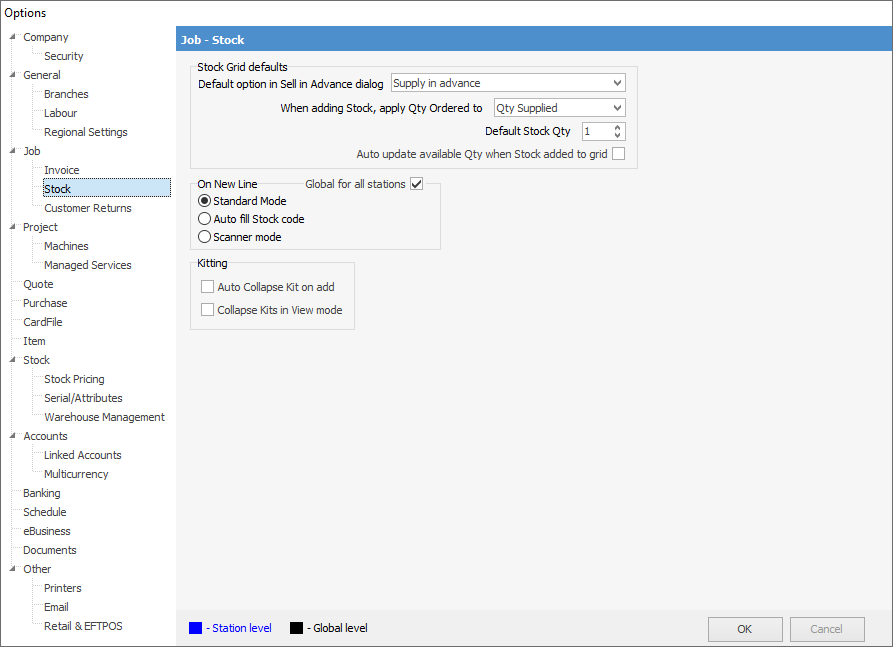Open the Sell in Advance default dropdown
Screen dimensions: 893x647
click(x=616, y=83)
